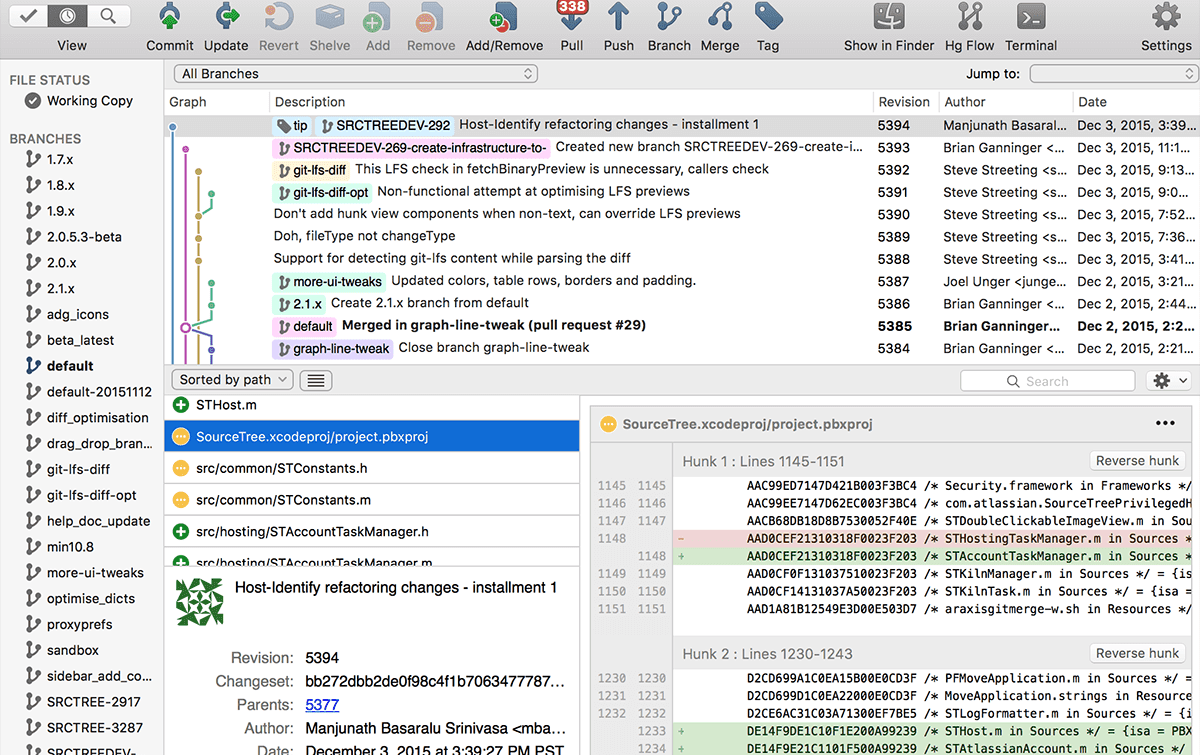The width and height of the screenshot is (1200, 755).
Task: Select the 2.0.5.3-beta branch
Action: click(x=84, y=237)
